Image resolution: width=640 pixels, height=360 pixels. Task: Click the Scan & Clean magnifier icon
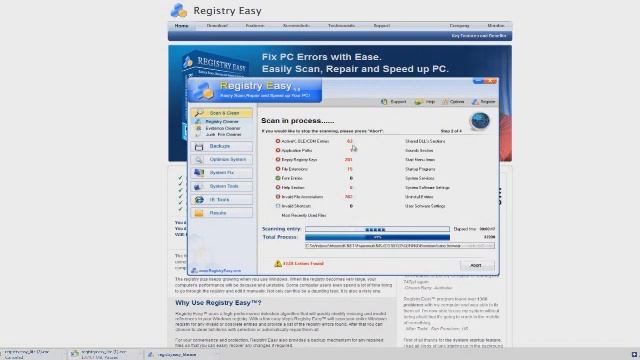[x=199, y=113]
